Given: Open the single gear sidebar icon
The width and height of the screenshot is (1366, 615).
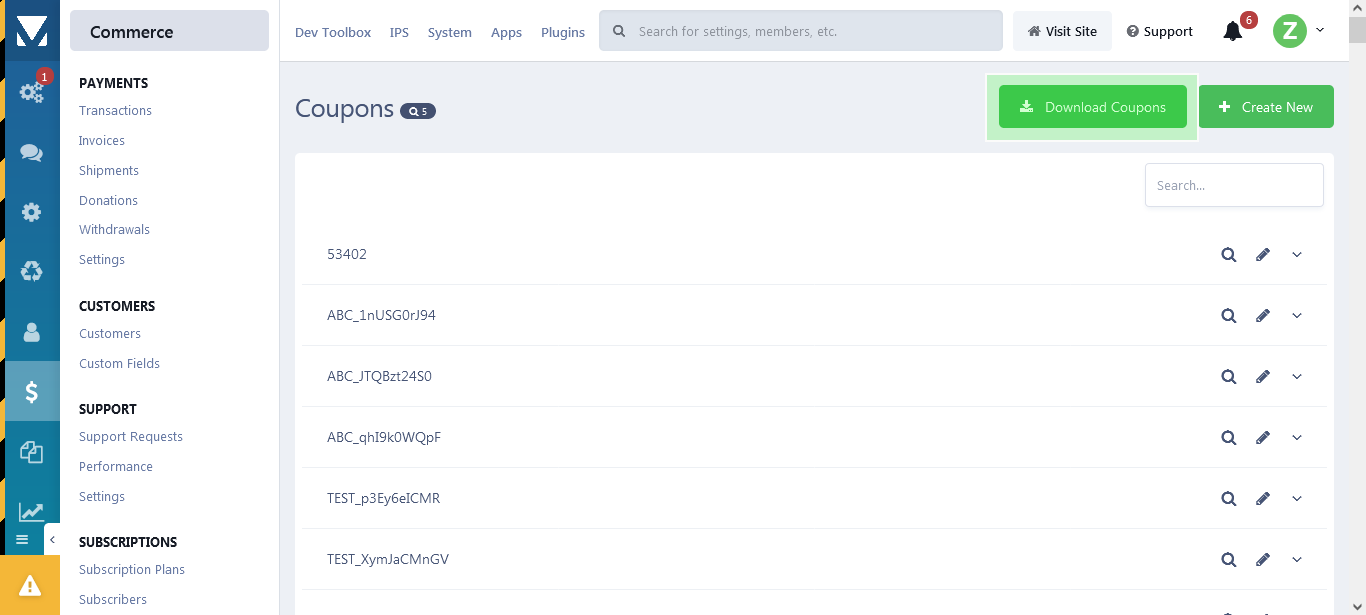Looking at the screenshot, I should (x=32, y=212).
